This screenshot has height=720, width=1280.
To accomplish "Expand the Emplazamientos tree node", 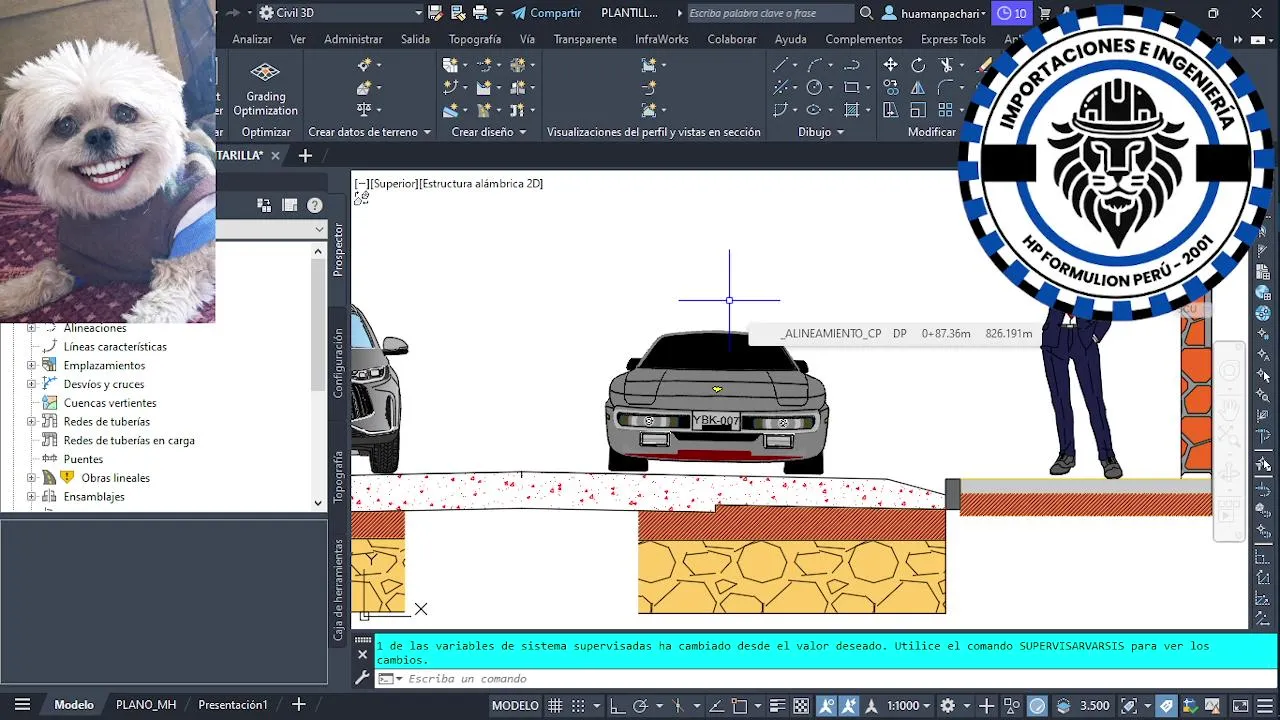I will click(x=31, y=365).
